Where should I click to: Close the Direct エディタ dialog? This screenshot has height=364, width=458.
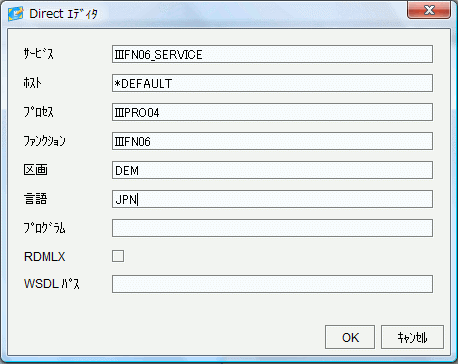[429, 10]
